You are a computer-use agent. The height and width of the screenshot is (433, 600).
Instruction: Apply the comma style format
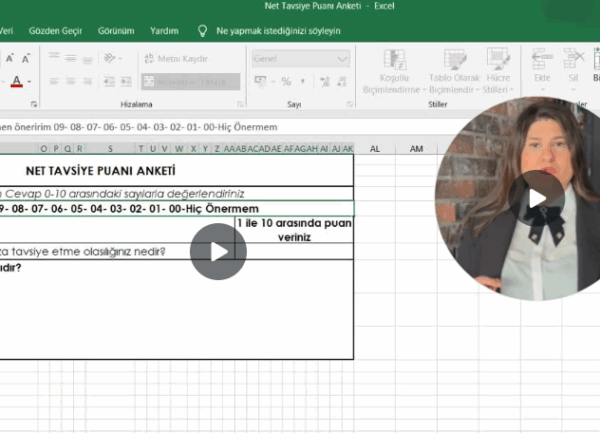click(x=303, y=81)
